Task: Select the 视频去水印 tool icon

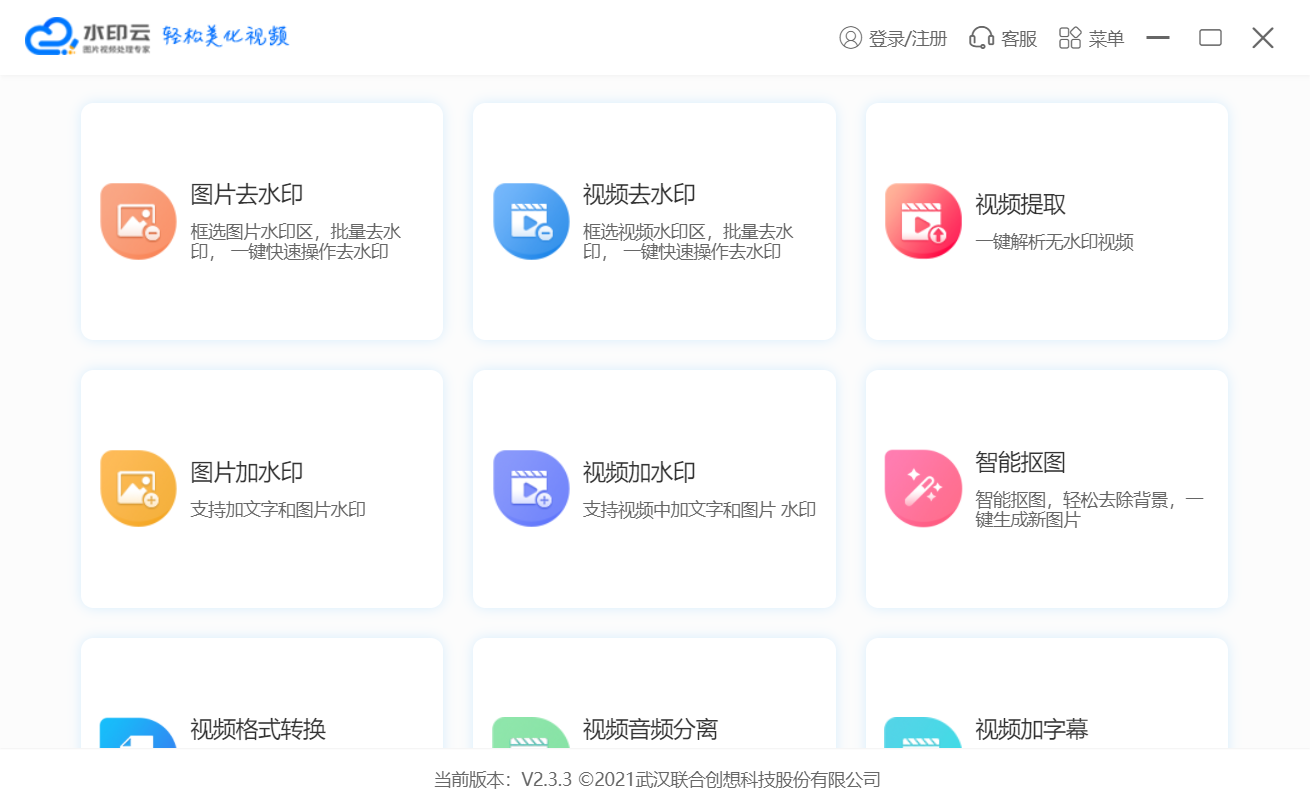Action: coord(531,220)
